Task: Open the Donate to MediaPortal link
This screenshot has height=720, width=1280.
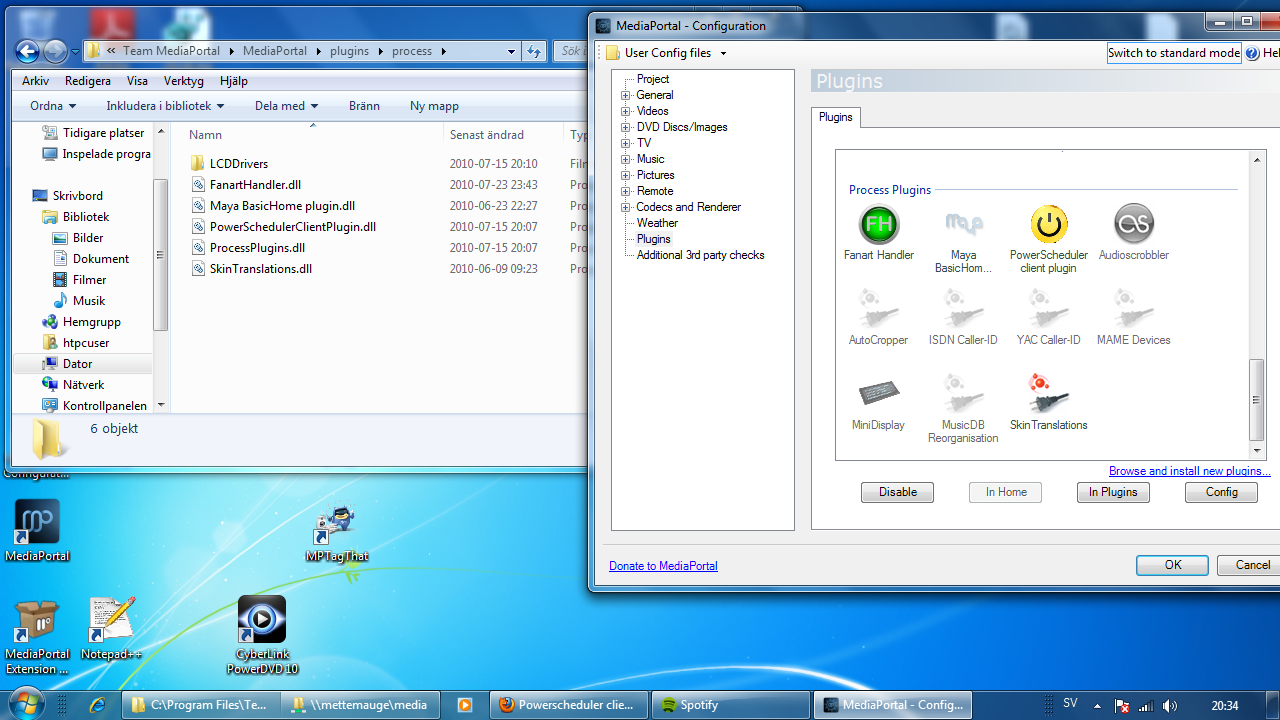Action: tap(663, 566)
